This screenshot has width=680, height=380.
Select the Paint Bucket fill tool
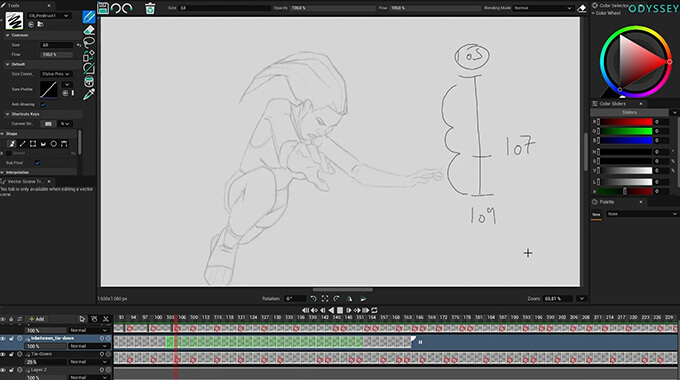coord(89,81)
